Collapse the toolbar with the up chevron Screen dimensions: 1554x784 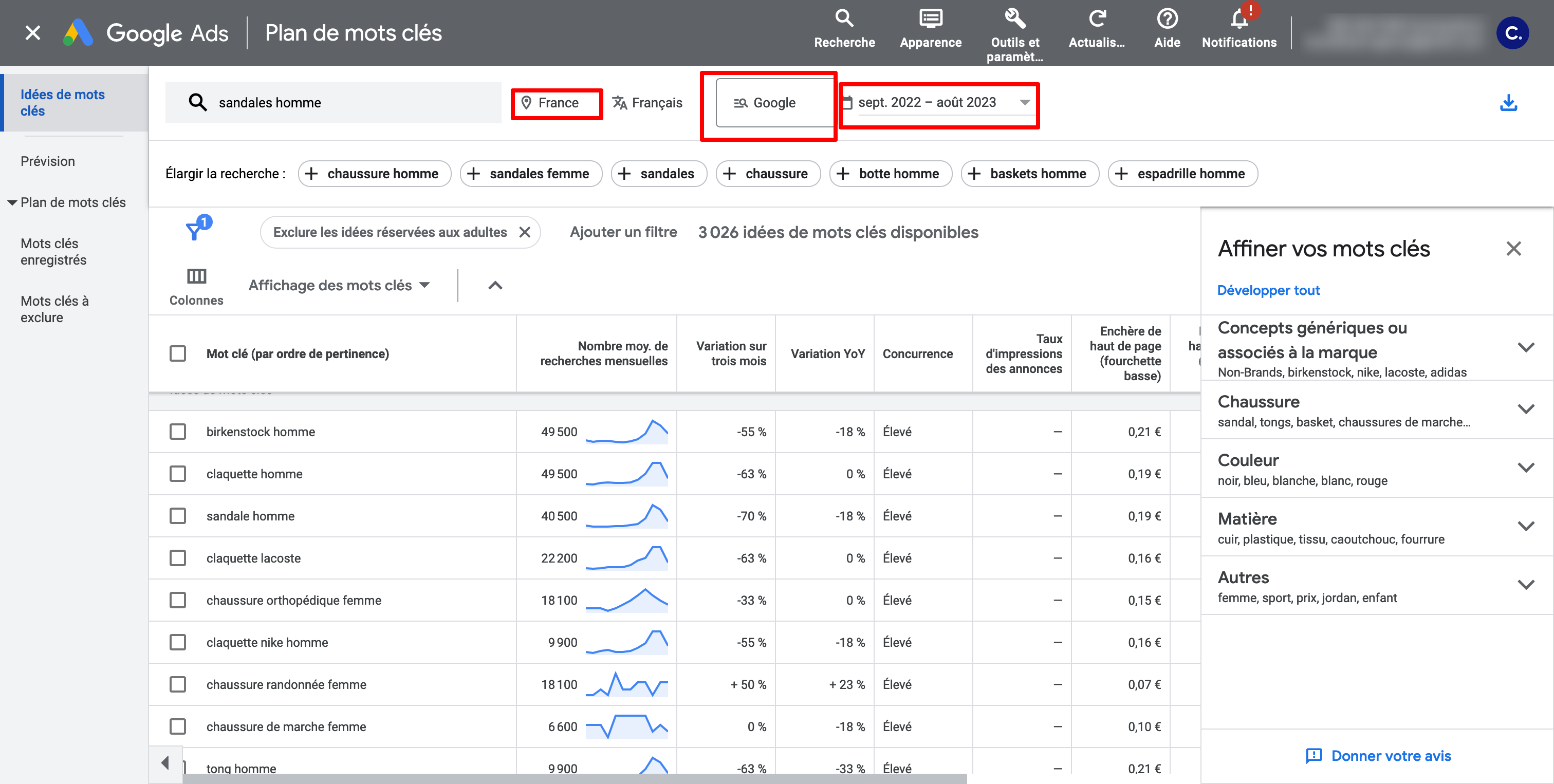click(495, 285)
